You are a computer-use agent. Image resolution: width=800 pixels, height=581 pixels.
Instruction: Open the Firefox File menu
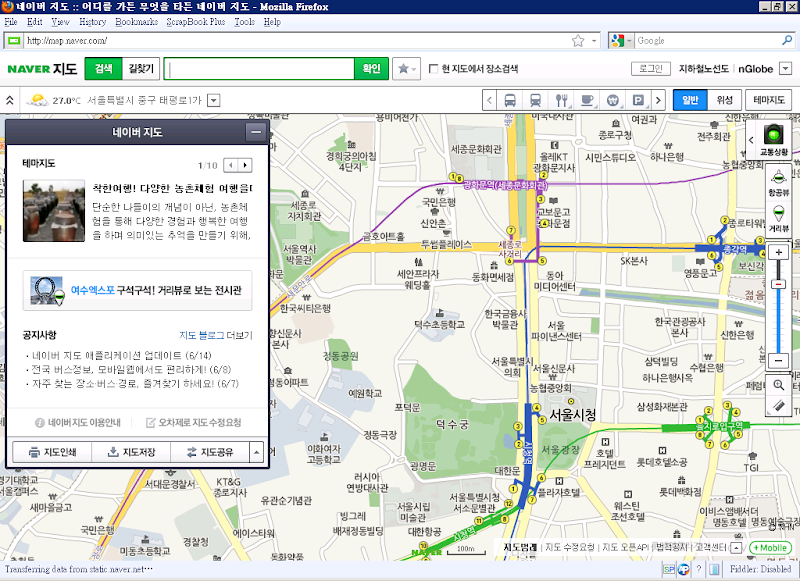click(x=11, y=22)
